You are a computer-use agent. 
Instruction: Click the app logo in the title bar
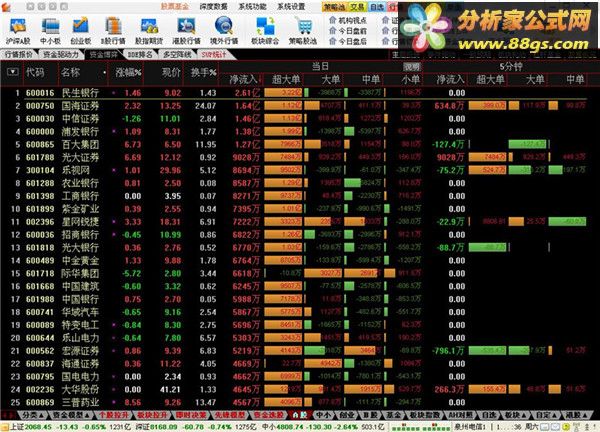coord(6,6)
